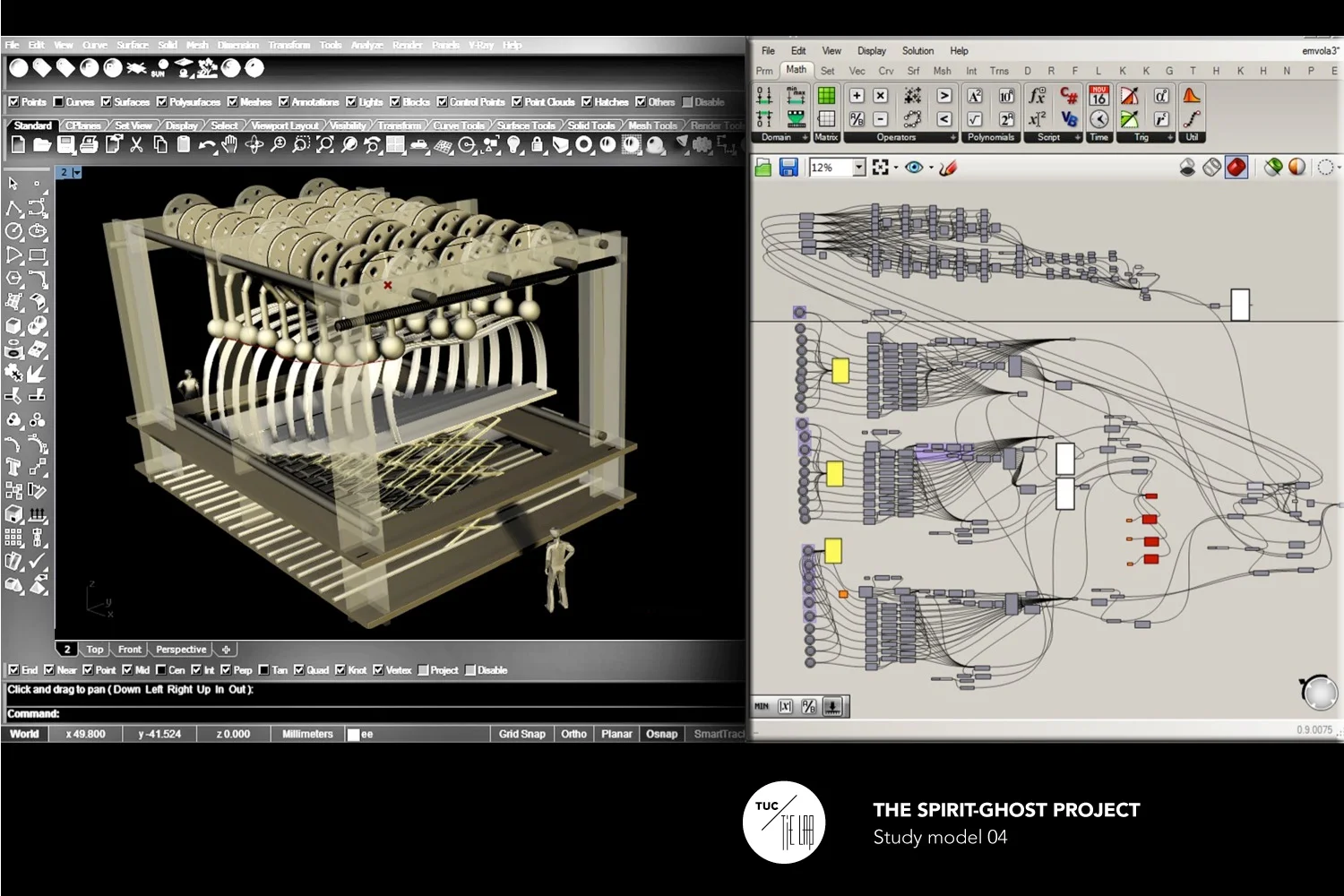1344x896 pixels.
Task: Click the clock time component icon
Action: coord(1099,118)
